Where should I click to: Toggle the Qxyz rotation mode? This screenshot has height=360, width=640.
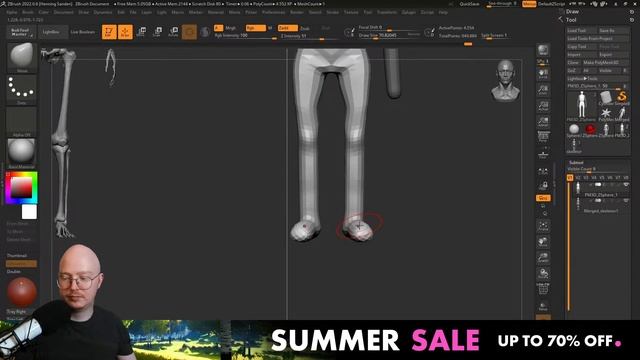[x=543, y=198]
